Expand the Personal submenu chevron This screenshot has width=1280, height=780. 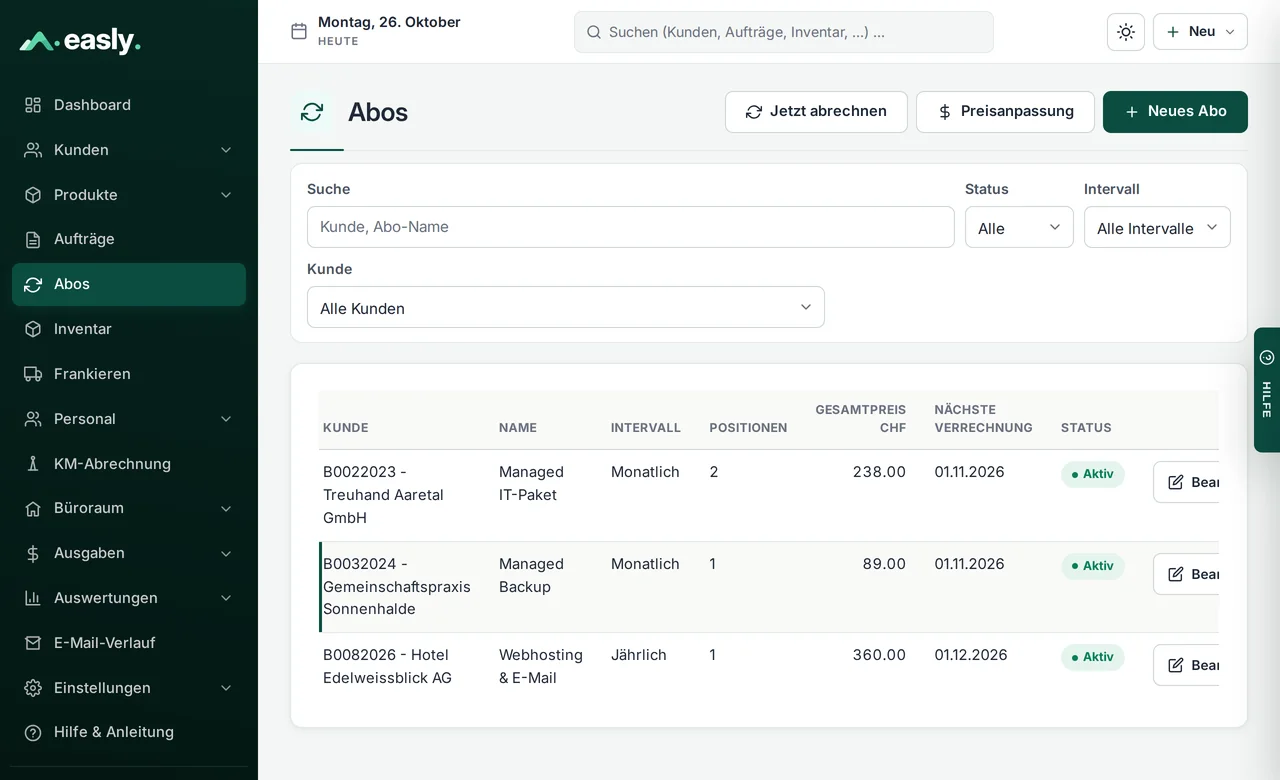[226, 419]
